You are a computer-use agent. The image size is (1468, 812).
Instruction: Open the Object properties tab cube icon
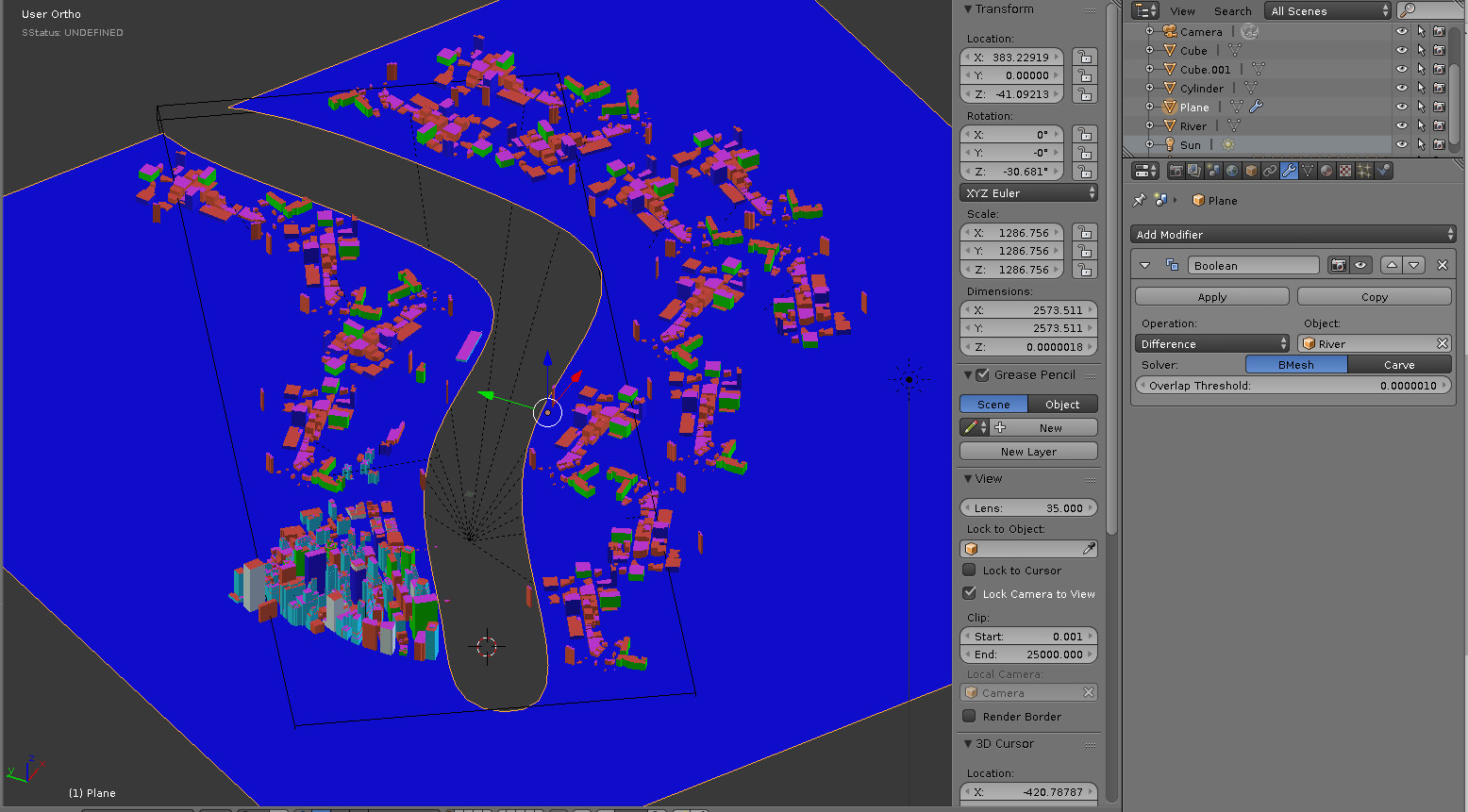(x=1251, y=171)
